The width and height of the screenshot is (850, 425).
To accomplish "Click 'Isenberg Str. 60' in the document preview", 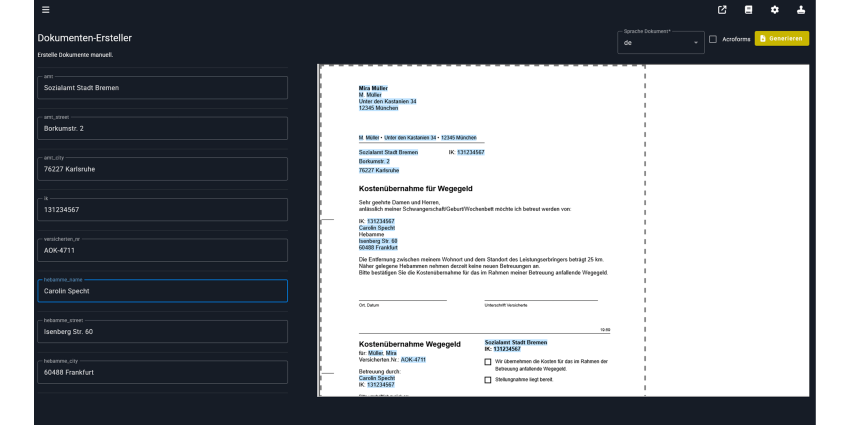I will (378, 241).
